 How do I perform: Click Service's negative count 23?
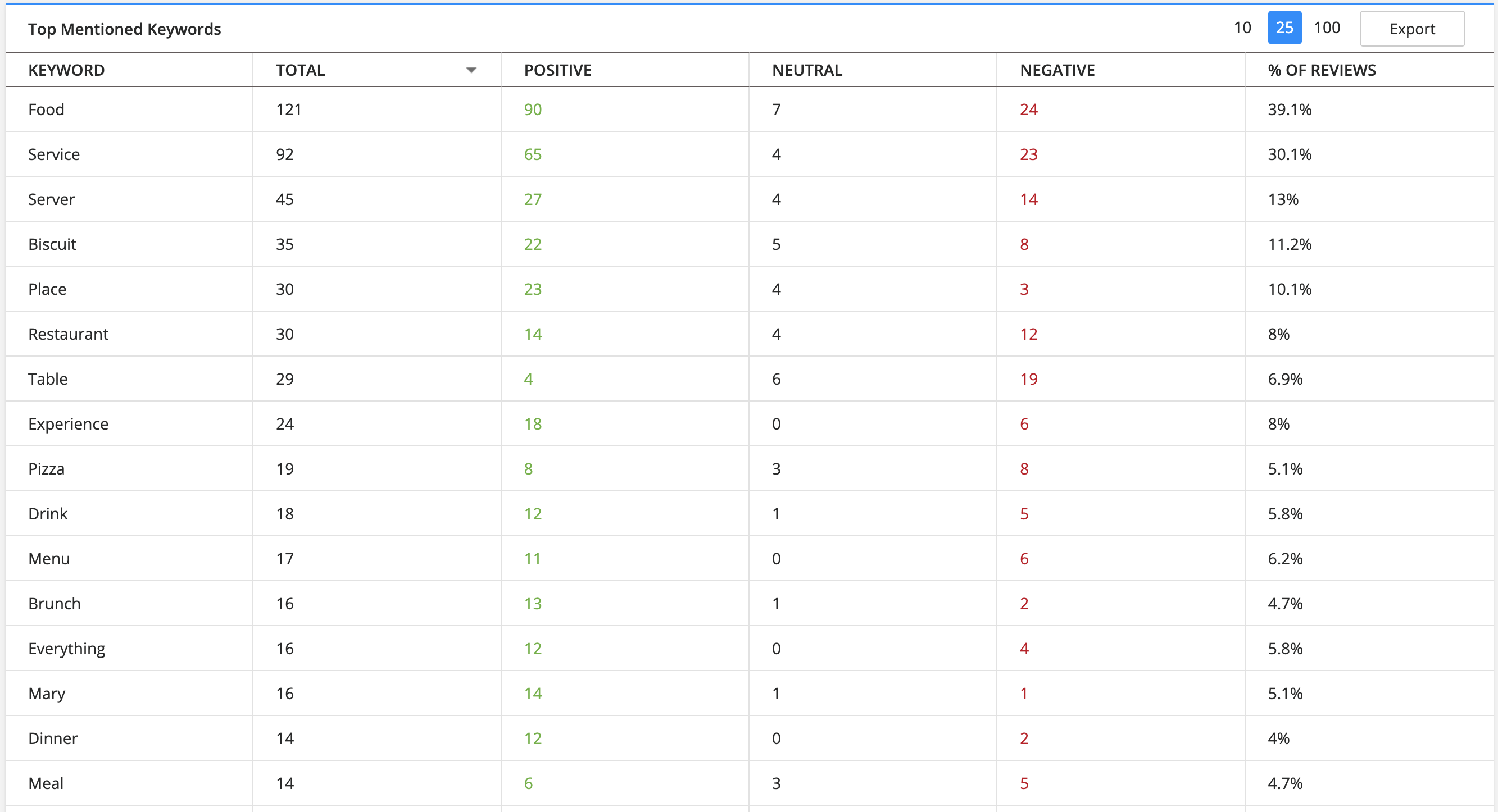[x=1029, y=154]
